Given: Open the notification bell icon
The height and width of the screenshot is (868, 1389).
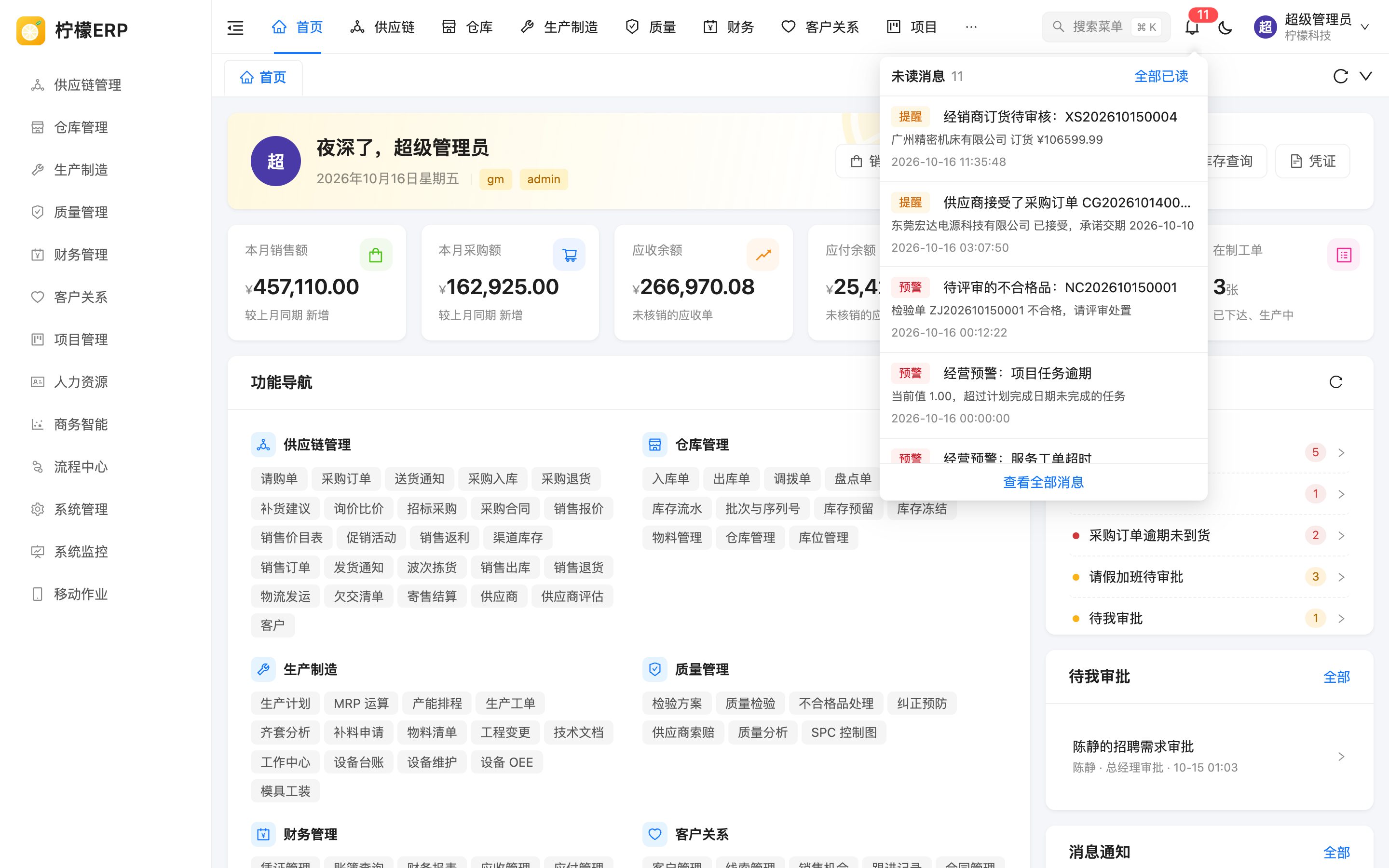Looking at the screenshot, I should pyautogui.click(x=1192, y=27).
